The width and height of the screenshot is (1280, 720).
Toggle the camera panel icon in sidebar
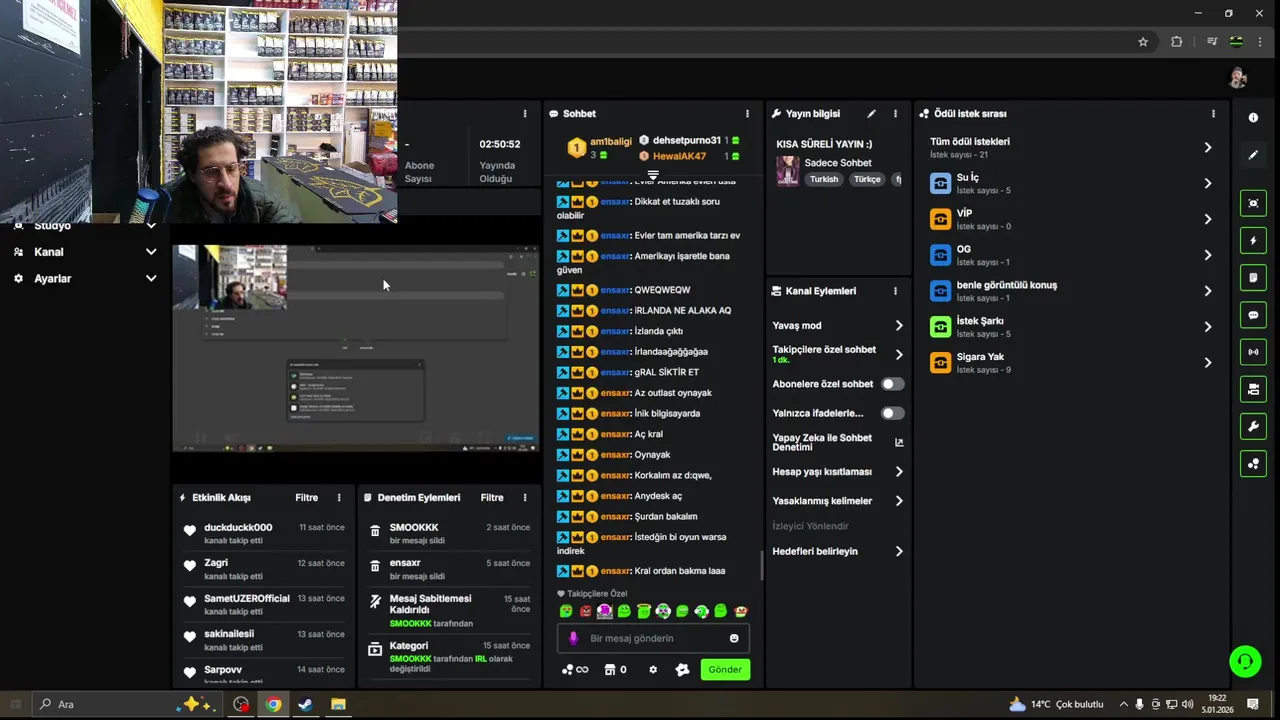point(1253,389)
